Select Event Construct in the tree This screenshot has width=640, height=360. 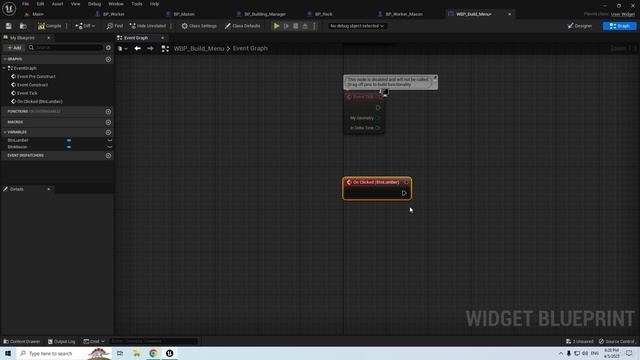[32, 85]
